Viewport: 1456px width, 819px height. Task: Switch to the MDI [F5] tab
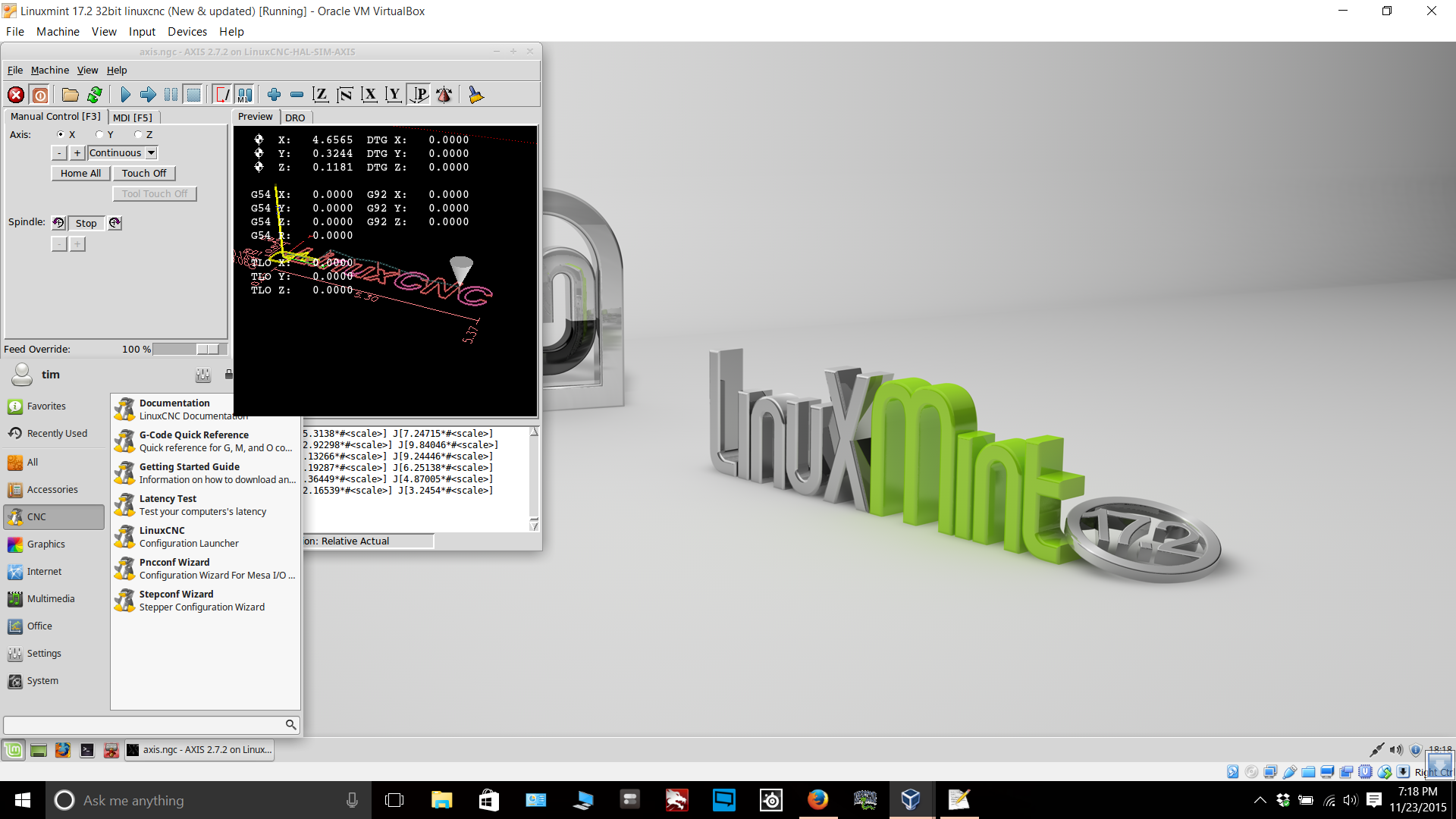coord(133,118)
